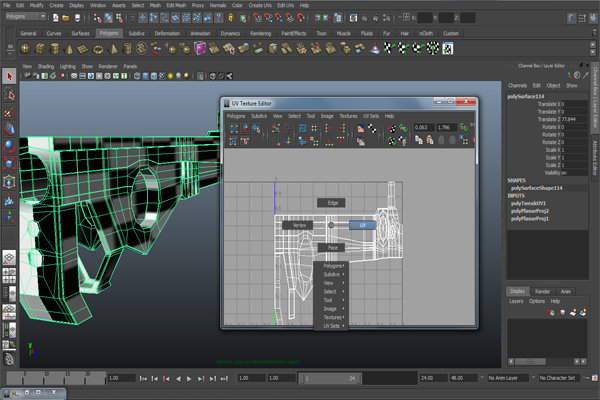
Task: Open the No Character Set dropdown
Action: pos(559,378)
